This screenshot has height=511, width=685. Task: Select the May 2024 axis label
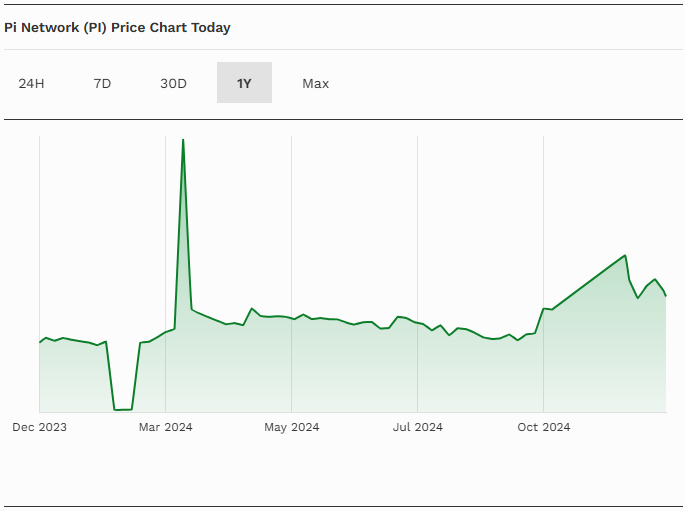(291, 427)
